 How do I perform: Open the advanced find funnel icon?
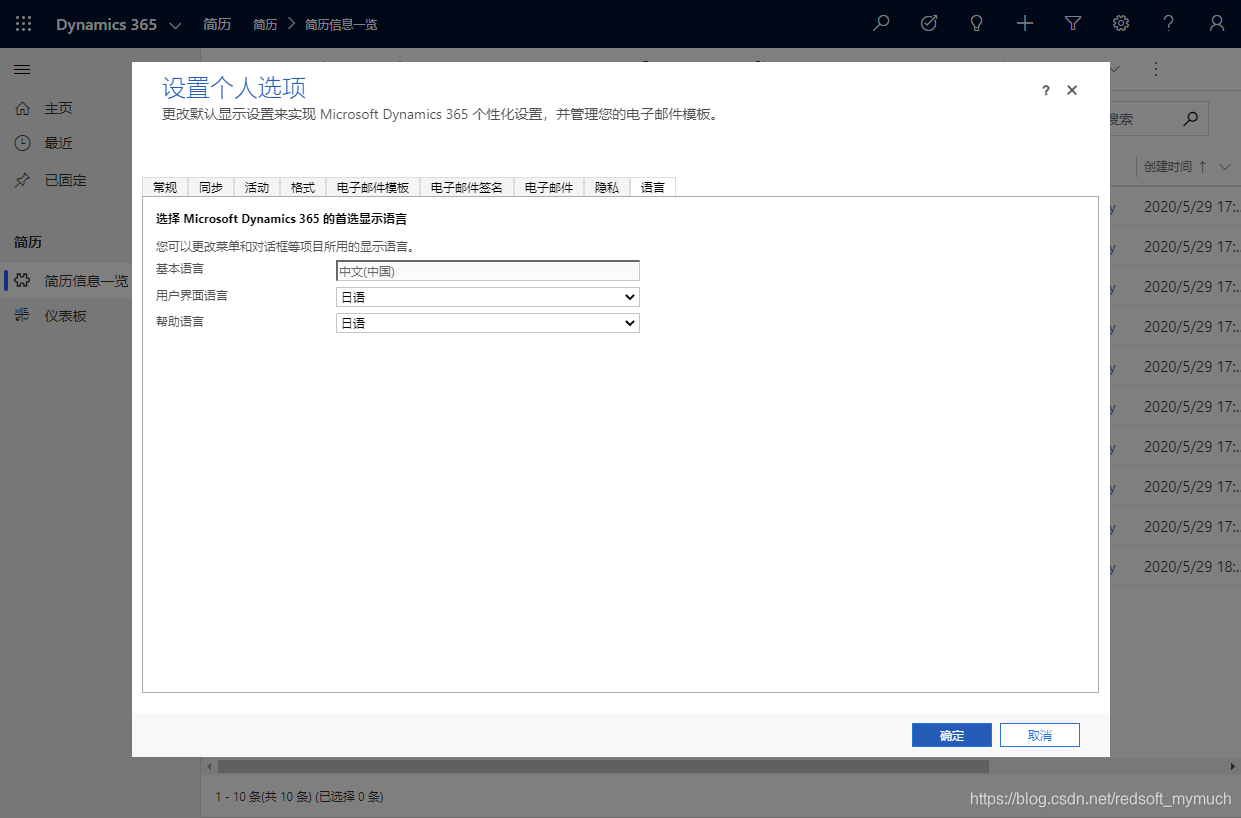pyautogui.click(x=1073, y=24)
